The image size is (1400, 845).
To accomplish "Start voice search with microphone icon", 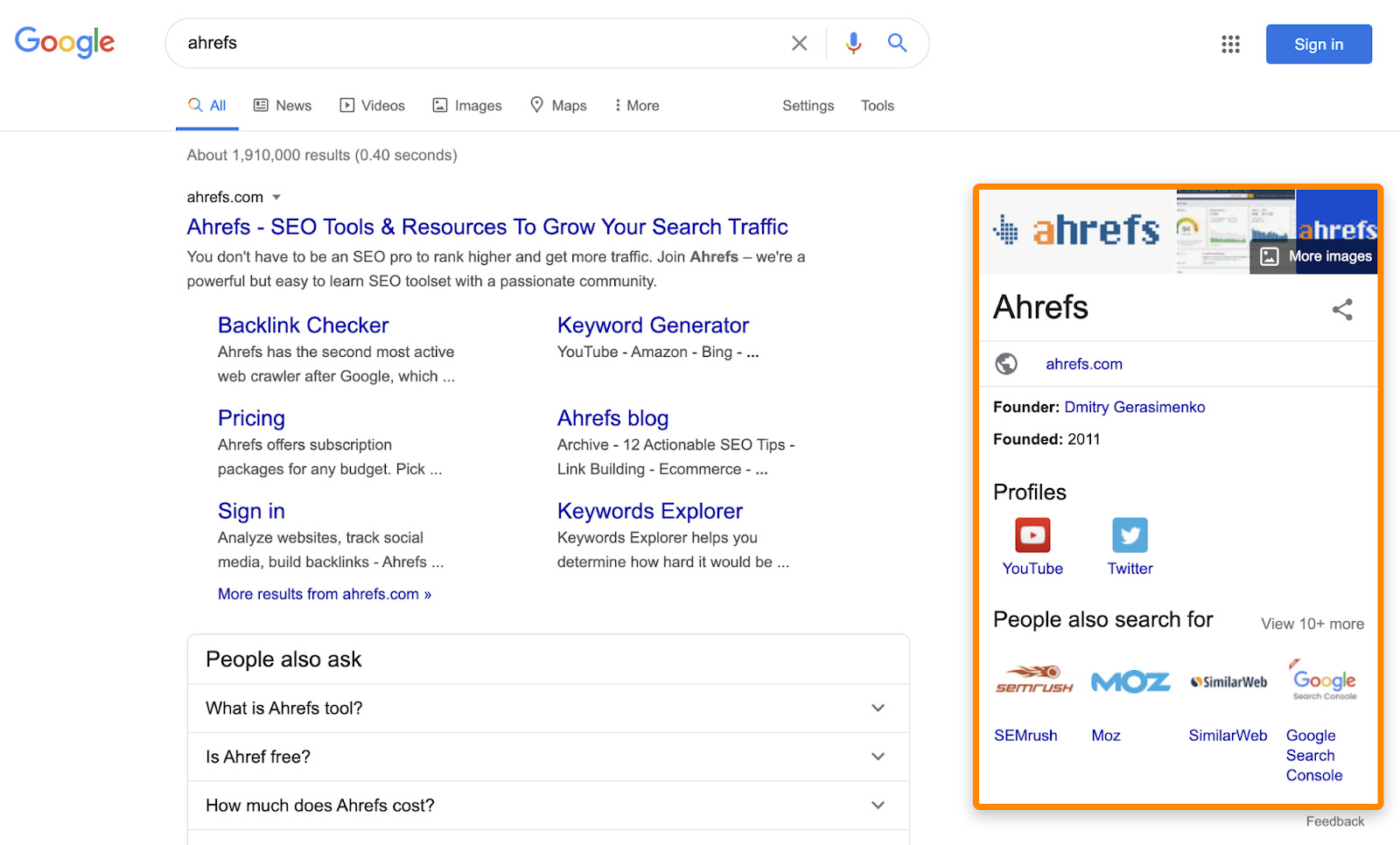I will click(x=853, y=43).
